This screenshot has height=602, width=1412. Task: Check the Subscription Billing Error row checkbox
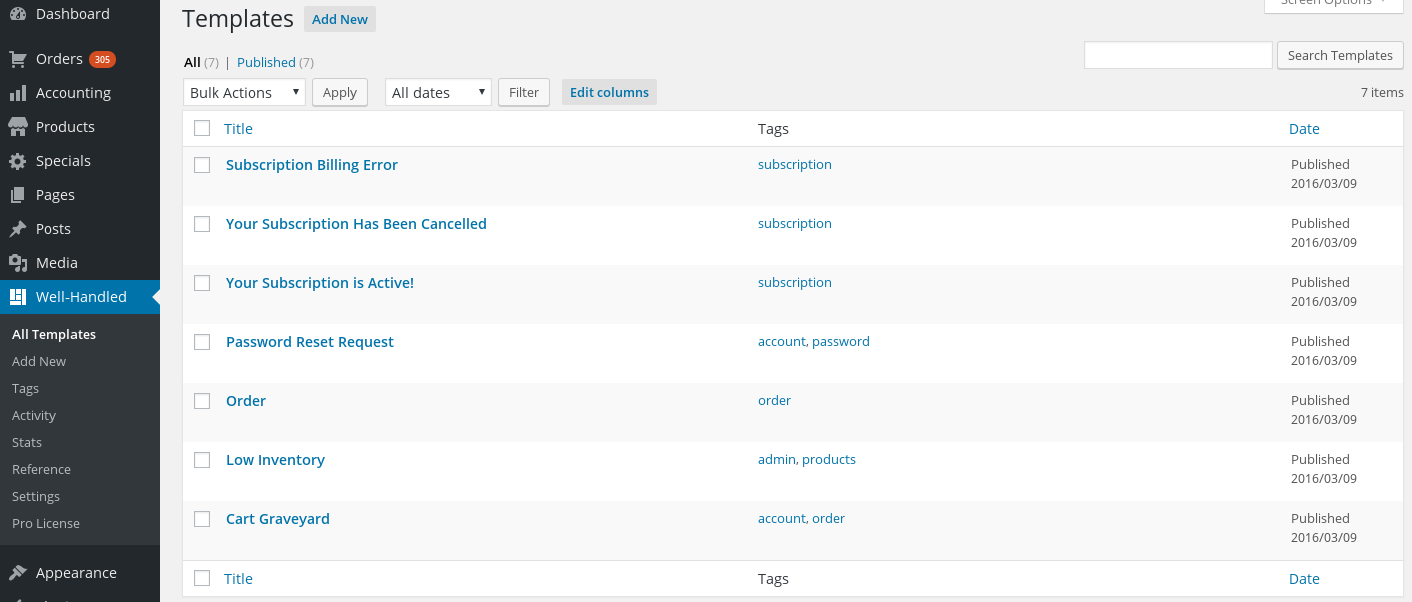202,165
